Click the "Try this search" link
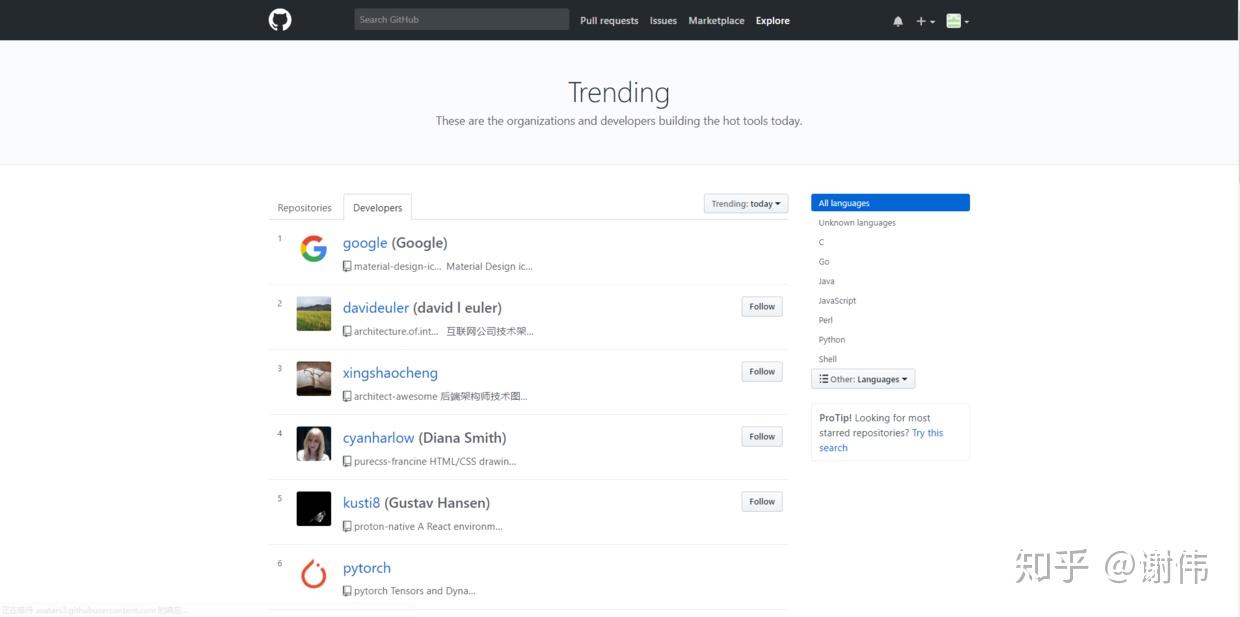The height and width of the screenshot is (617, 1240). (880, 441)
